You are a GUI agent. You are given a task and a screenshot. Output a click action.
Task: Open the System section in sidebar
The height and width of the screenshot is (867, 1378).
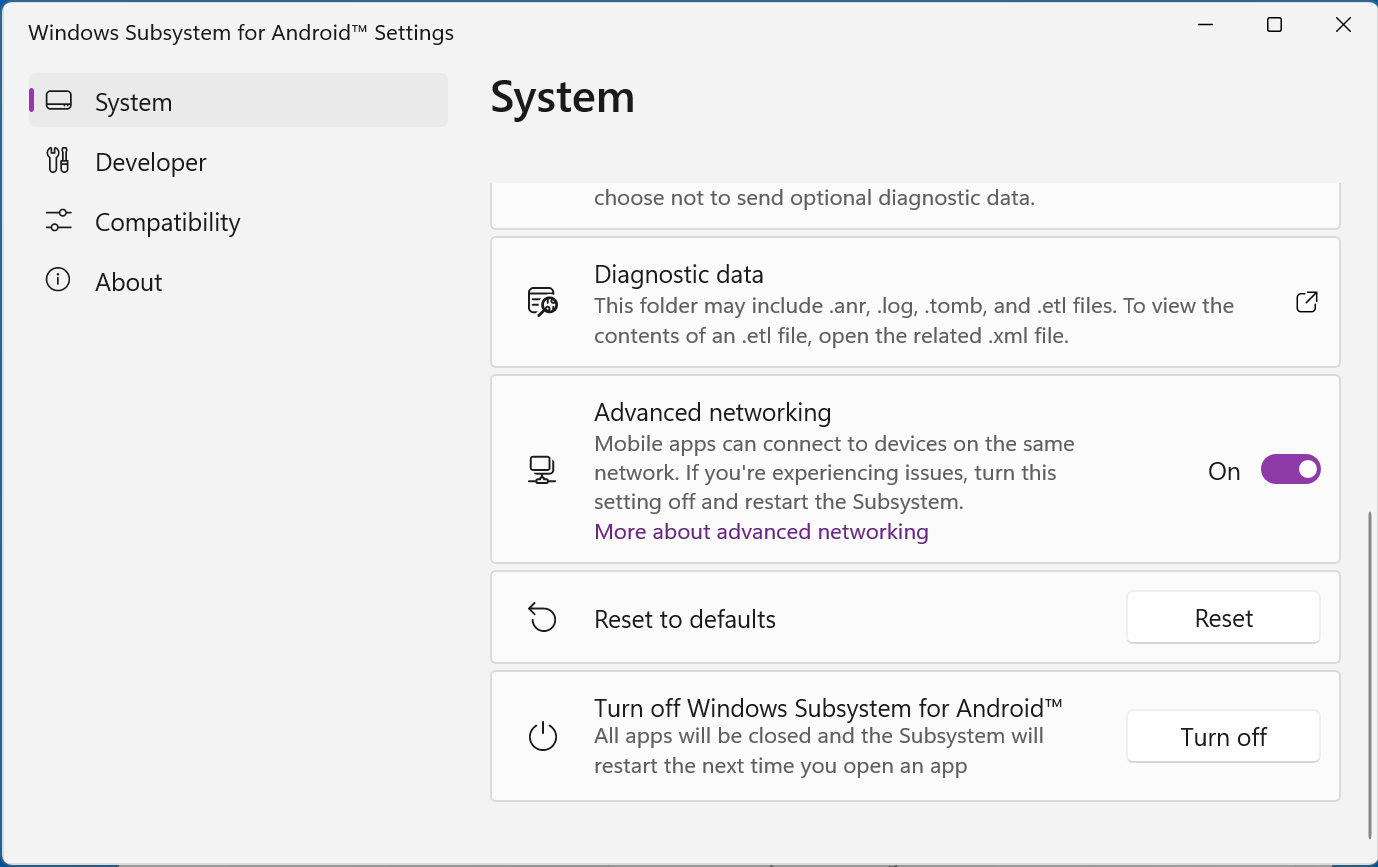click(x=238, y=101)
